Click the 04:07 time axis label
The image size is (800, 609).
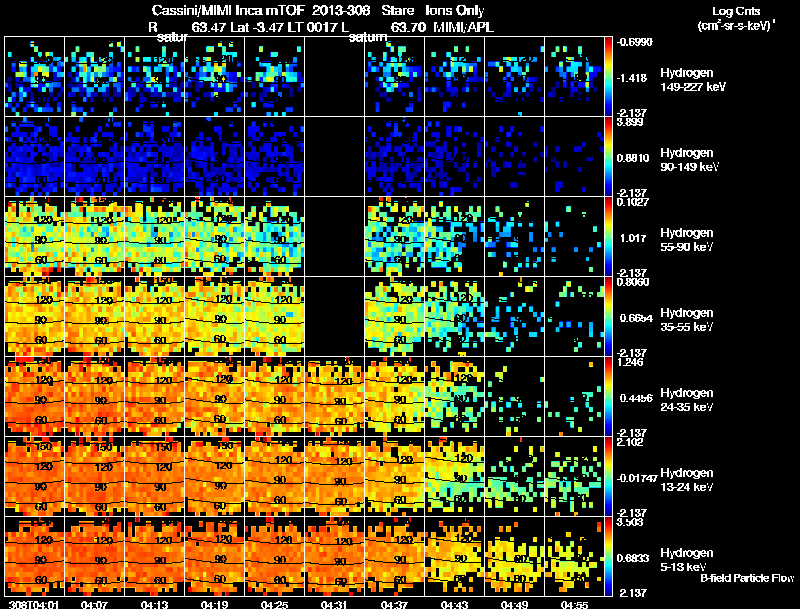94,605
